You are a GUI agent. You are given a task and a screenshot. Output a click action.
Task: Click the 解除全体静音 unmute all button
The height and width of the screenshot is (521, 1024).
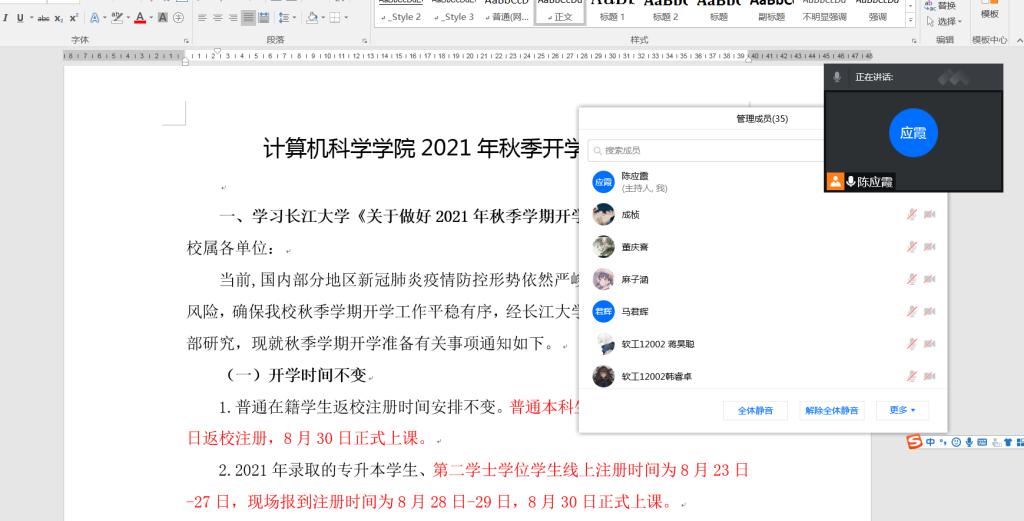[x=832, y=410]
